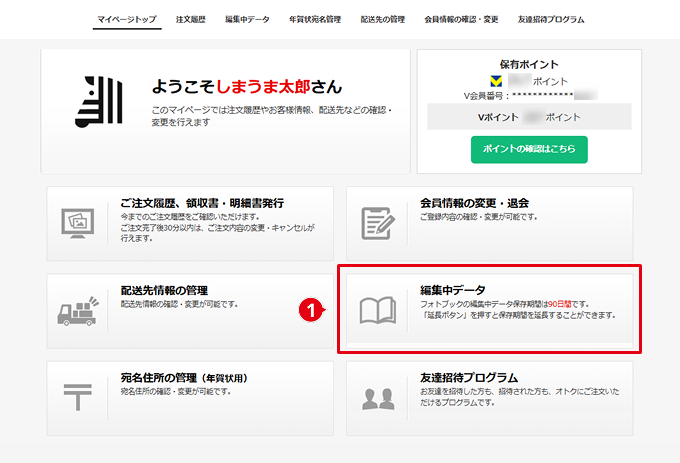Click the postal mark address icon
The width and height of the screenshot is (680, 463).
78,397
